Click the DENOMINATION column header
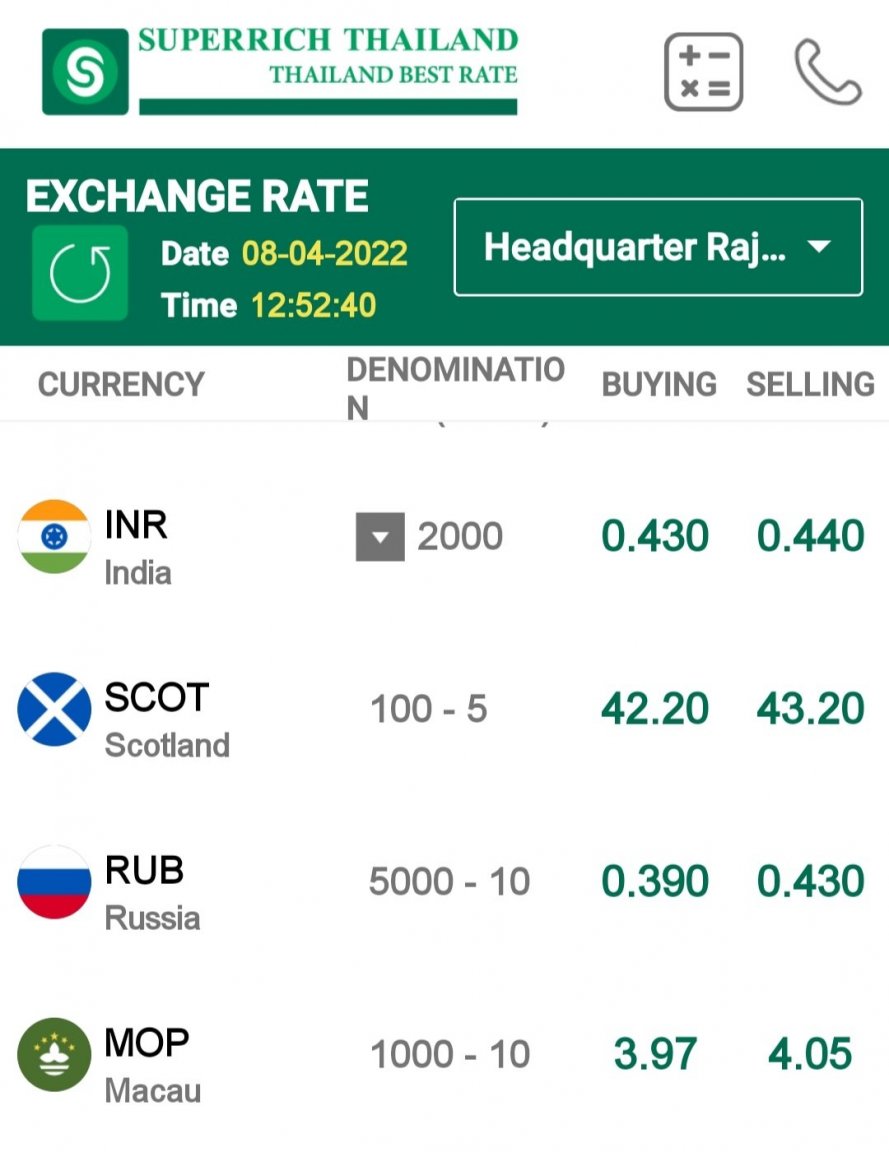This screenshot has height=1152, width=889. [455, 388]
